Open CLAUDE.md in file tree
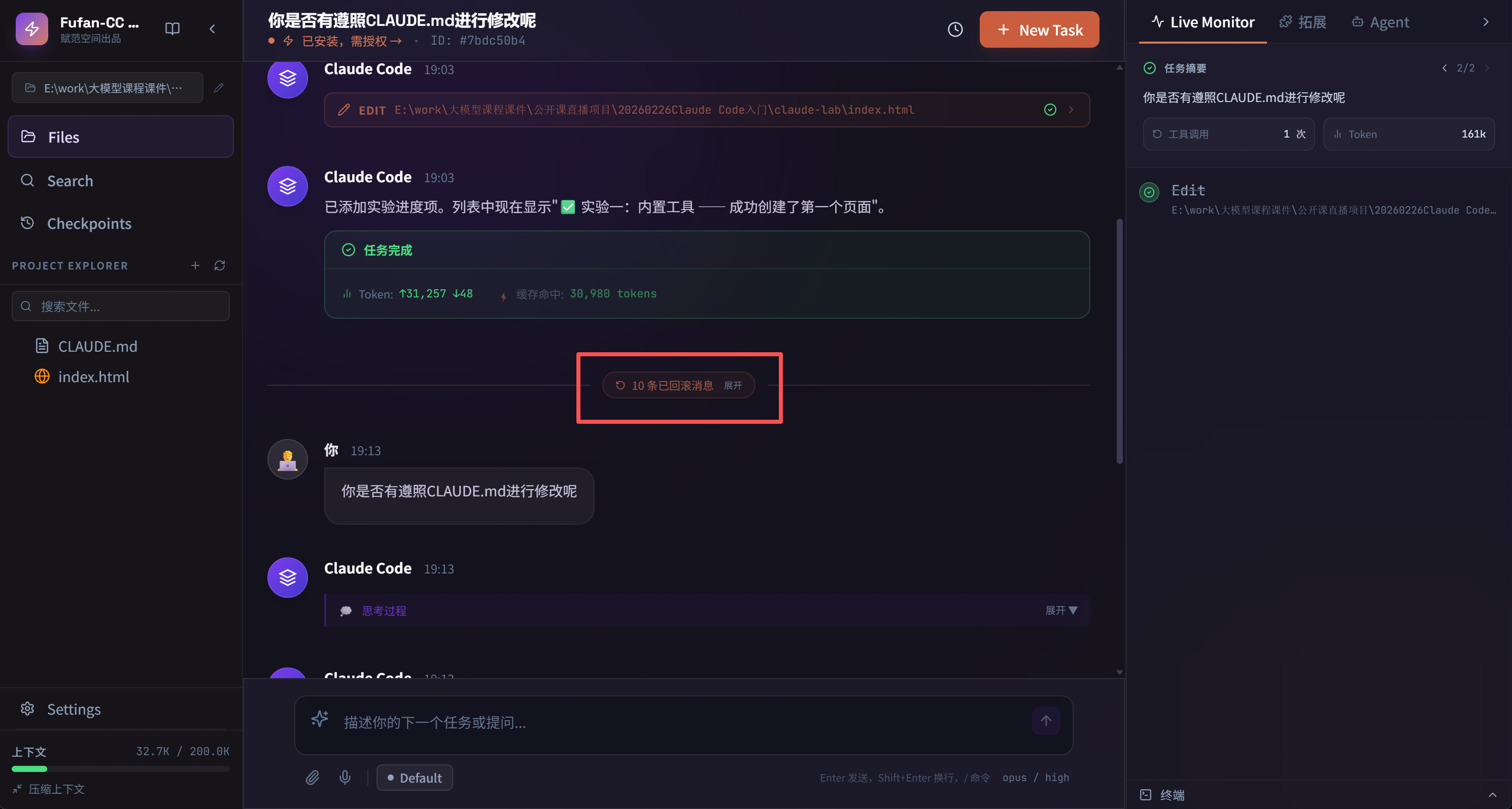Image resolution: width=1512 pixels, height=809 pixels. coord(86,346)
